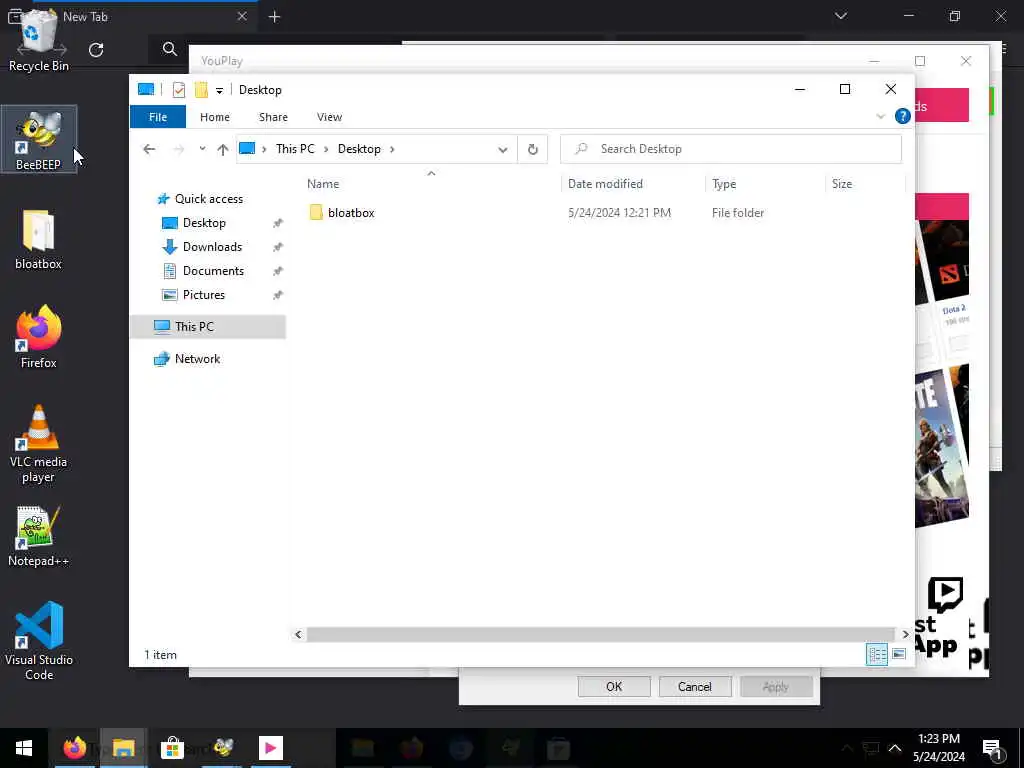Select the bloatbox folder on the desktop
1024x768 pixels.
coord(39,240)
